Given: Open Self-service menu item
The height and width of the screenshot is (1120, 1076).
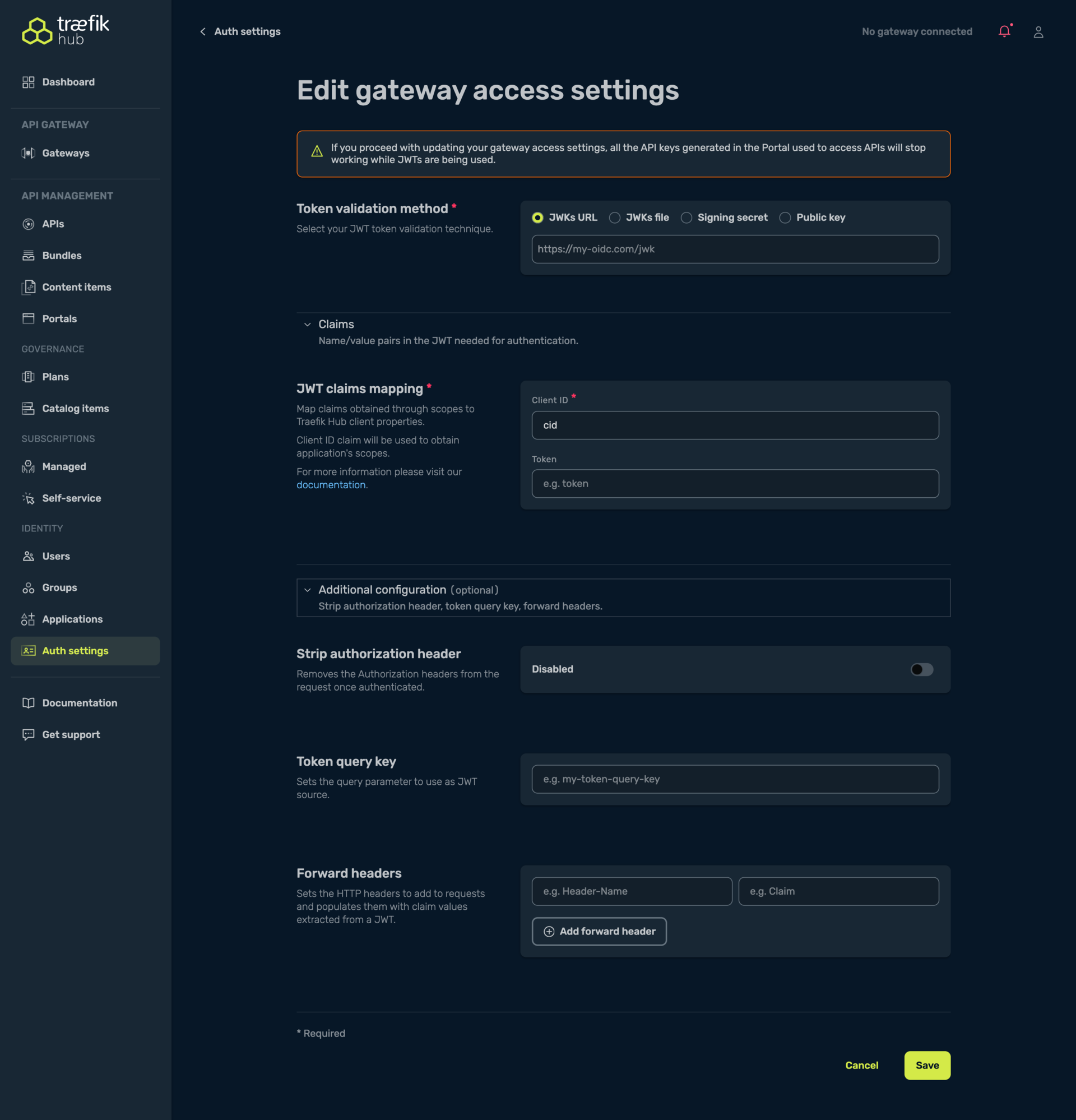Looking at the screenshot, I should pyautogui.click(x=85, y=498).
